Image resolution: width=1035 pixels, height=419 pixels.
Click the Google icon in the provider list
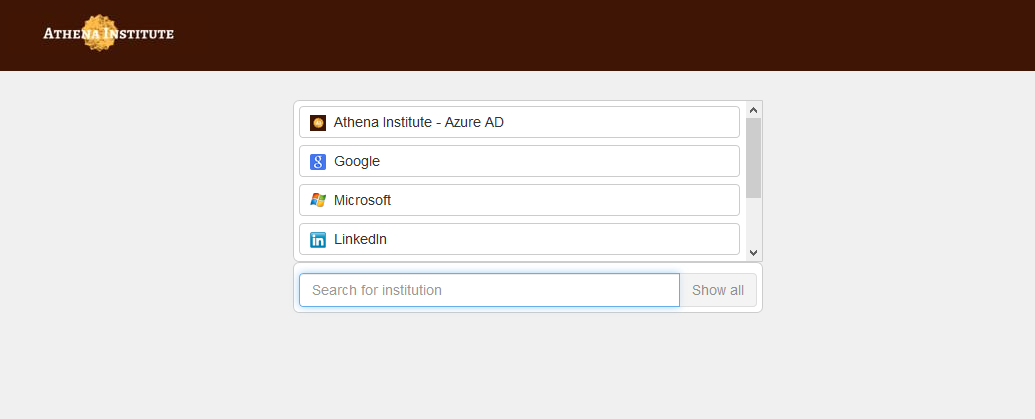click(x=318, y=162)
